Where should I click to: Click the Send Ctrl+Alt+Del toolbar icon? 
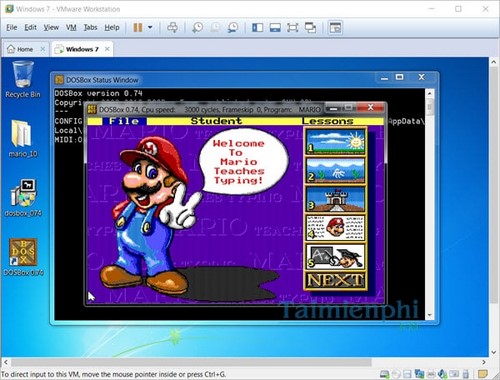(x=172, y=27)
